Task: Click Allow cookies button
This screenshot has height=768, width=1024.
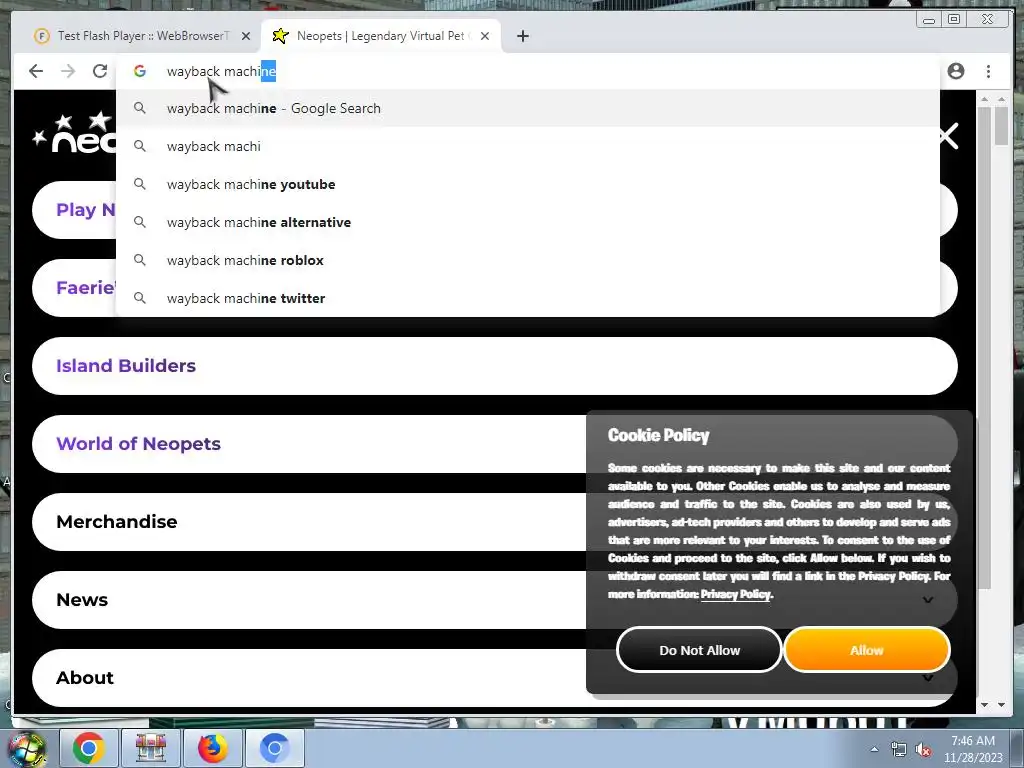Action: 867,650
